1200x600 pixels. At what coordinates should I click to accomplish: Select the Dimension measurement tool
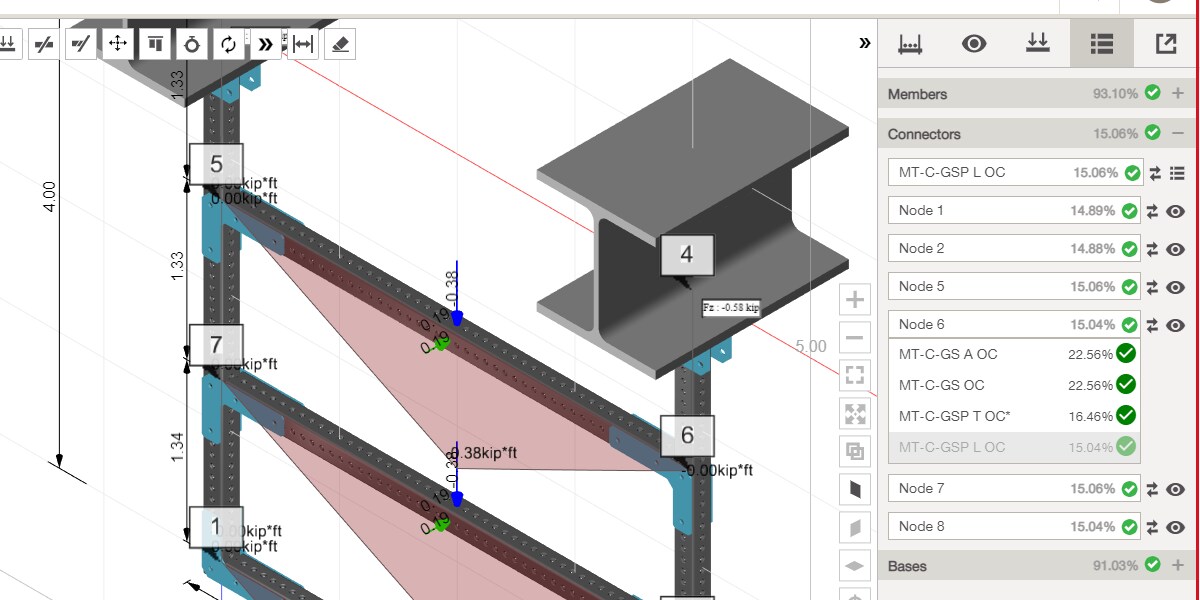point(303,43)
